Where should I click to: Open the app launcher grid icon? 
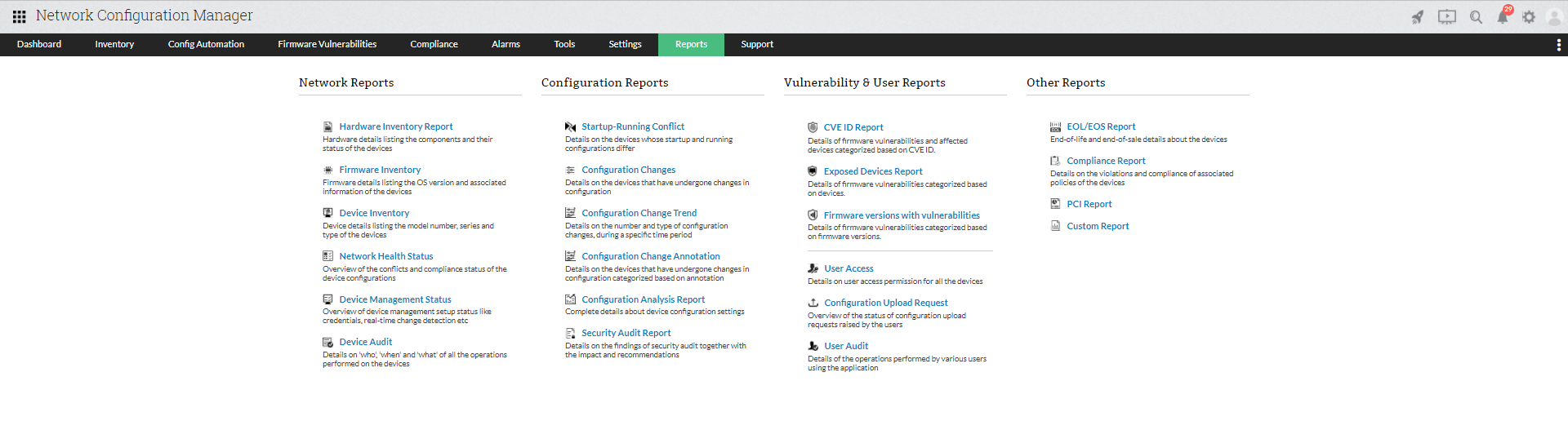pyautogui.click(x=19, y=16)
